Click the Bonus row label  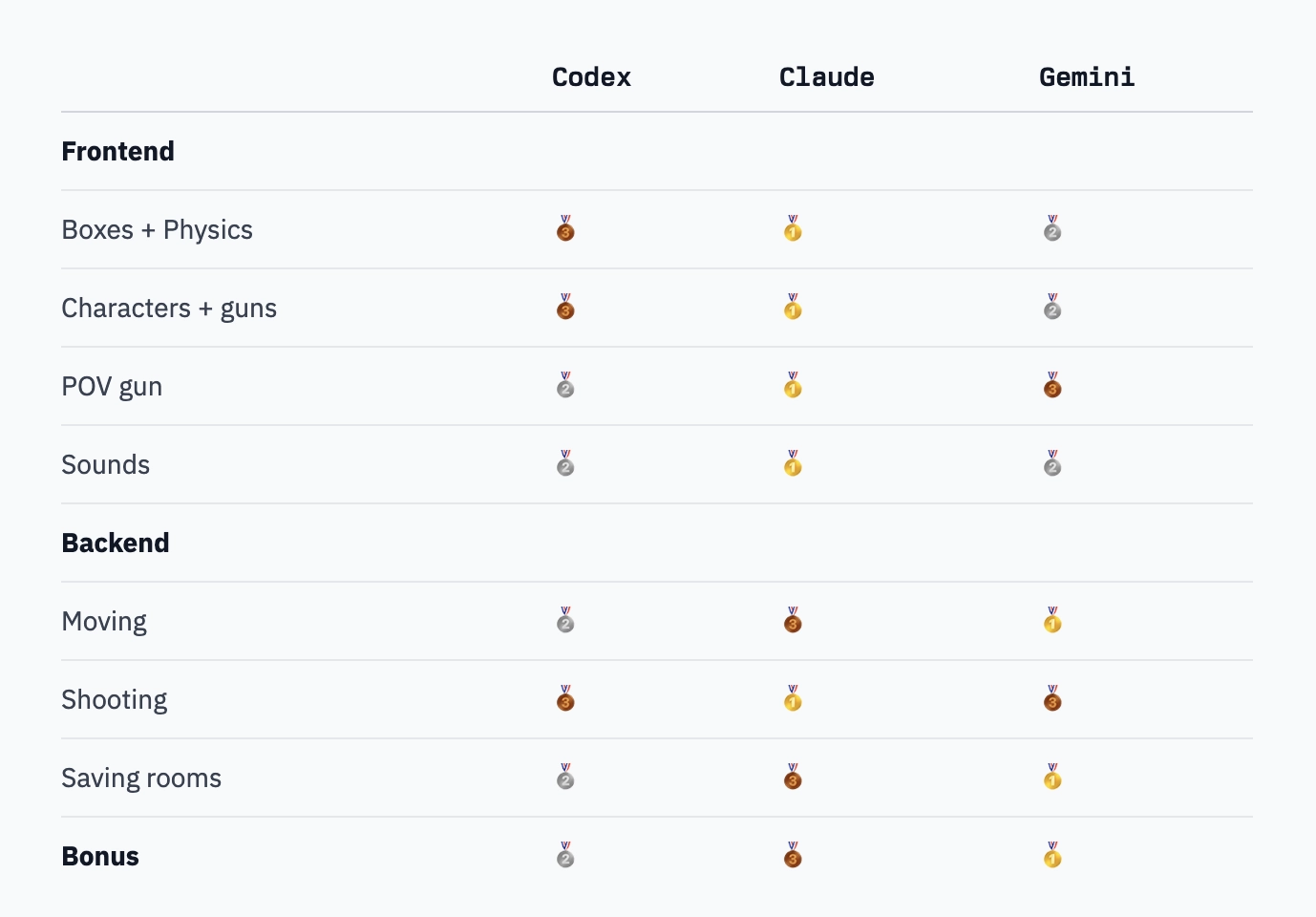pos(100,856)
